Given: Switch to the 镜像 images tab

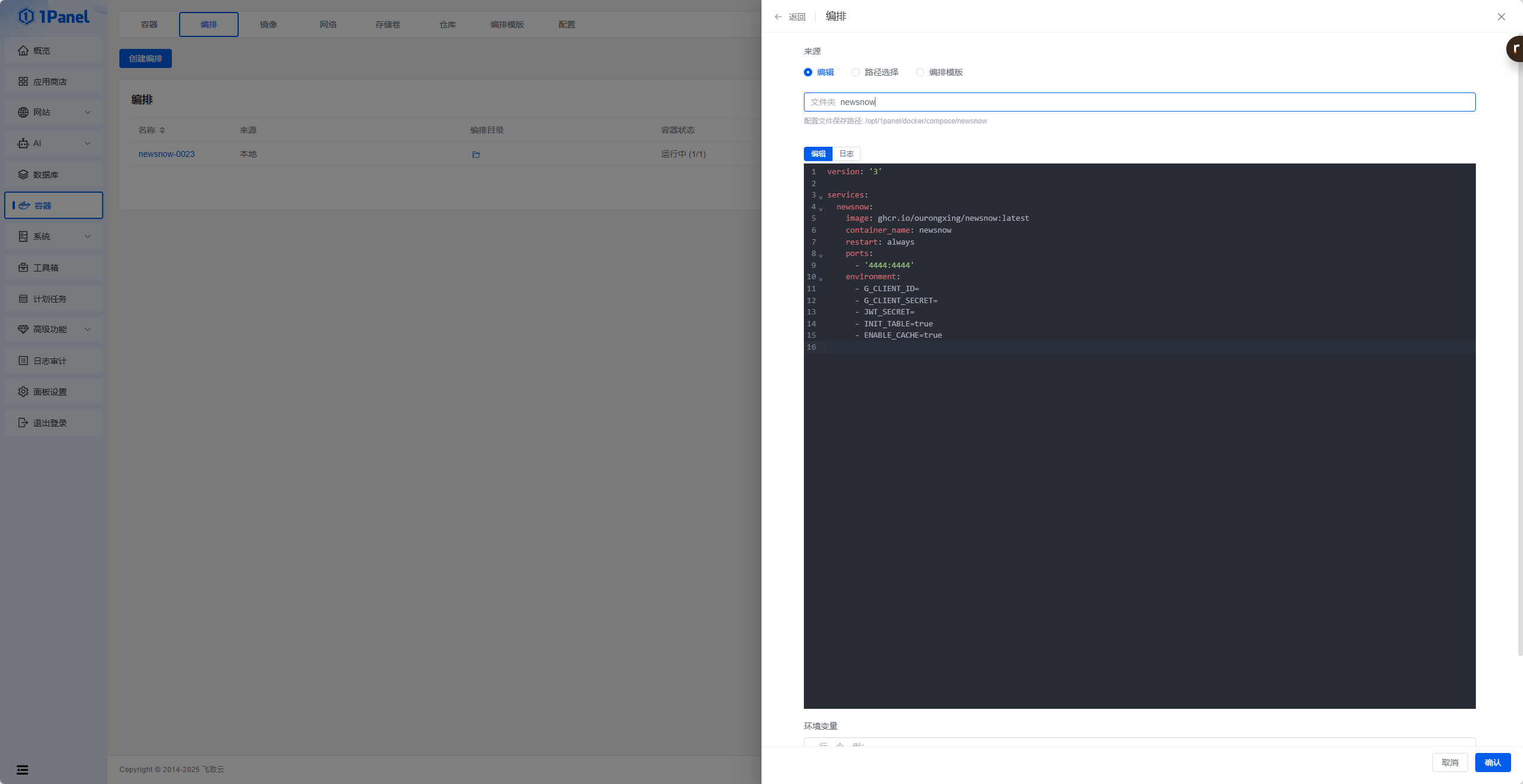Looking at the screenshot, I should 268,24.
